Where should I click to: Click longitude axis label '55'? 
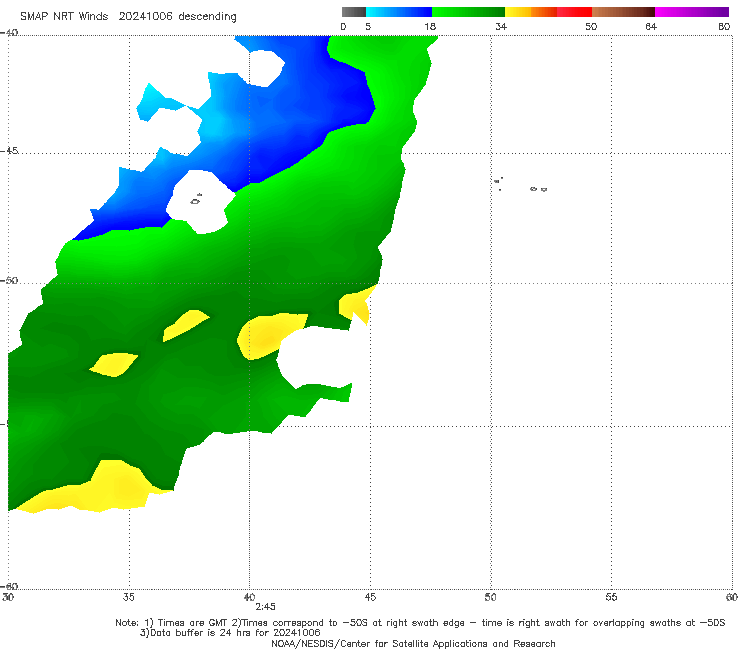[611, 597]
